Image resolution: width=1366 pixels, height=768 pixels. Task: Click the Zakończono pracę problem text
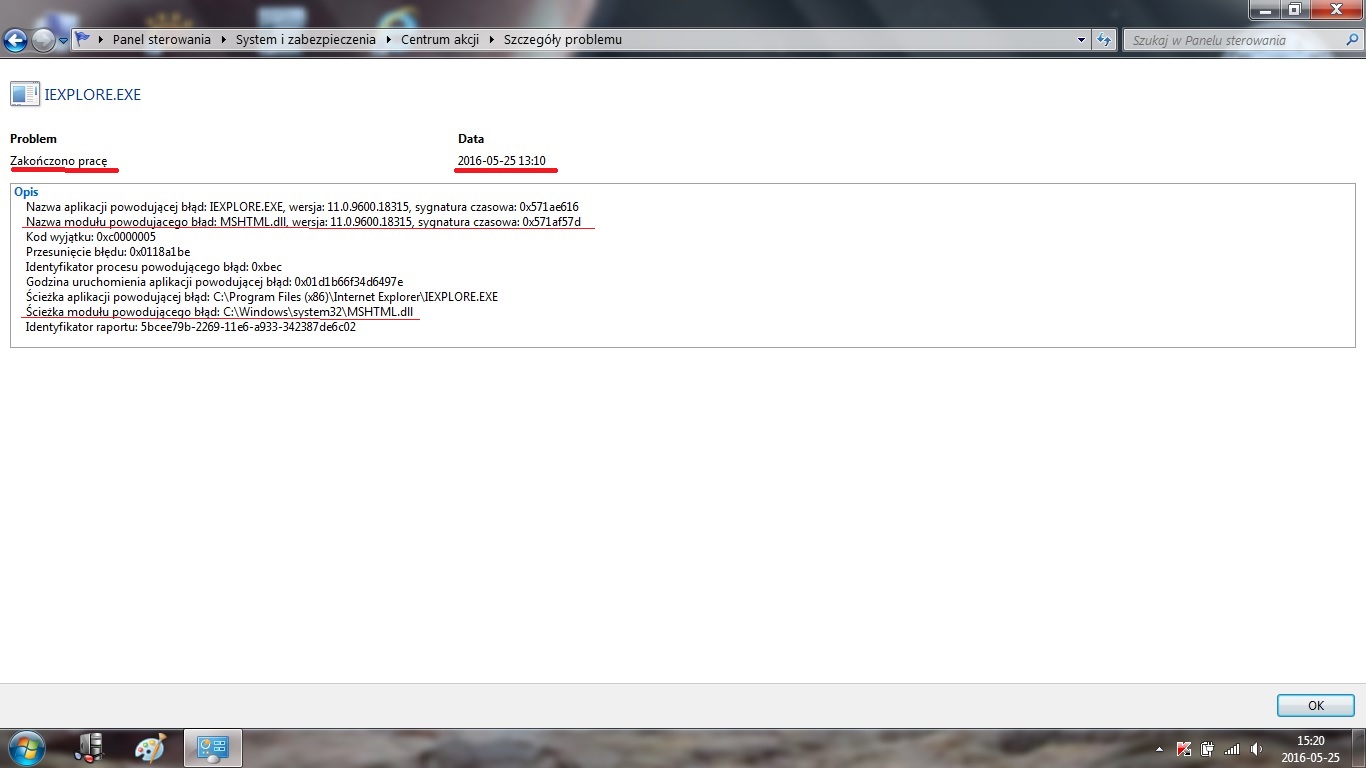coord(58,161)
